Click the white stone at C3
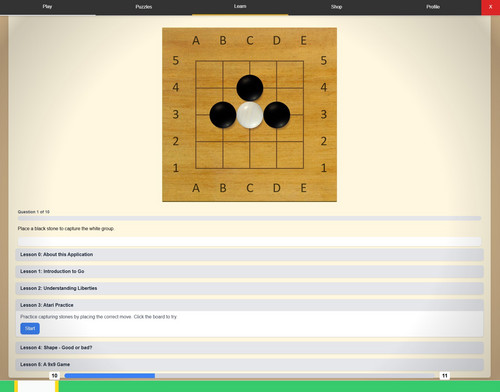This screenshot has height=392, width=500. pyautogui.click(x=250, y=115)
